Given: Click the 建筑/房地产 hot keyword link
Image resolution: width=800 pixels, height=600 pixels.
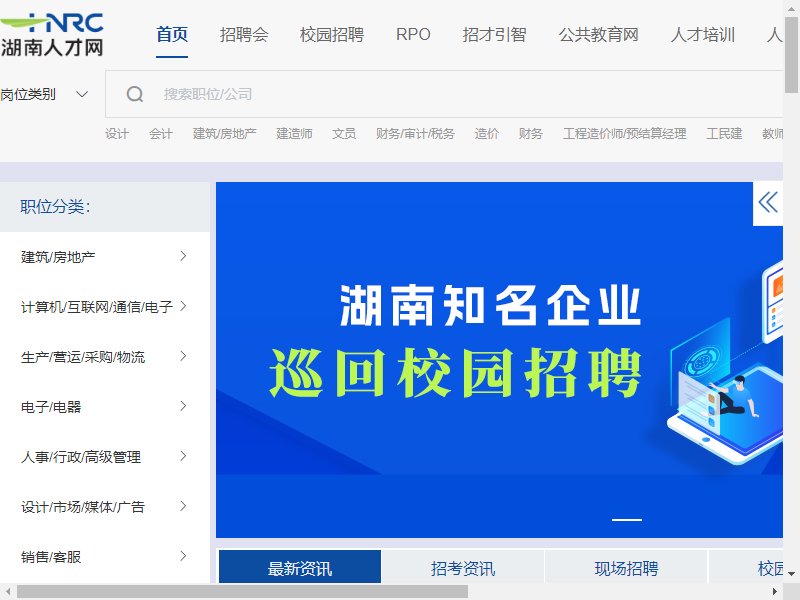Looking at the screenshot, I should (x=224, y=134).
